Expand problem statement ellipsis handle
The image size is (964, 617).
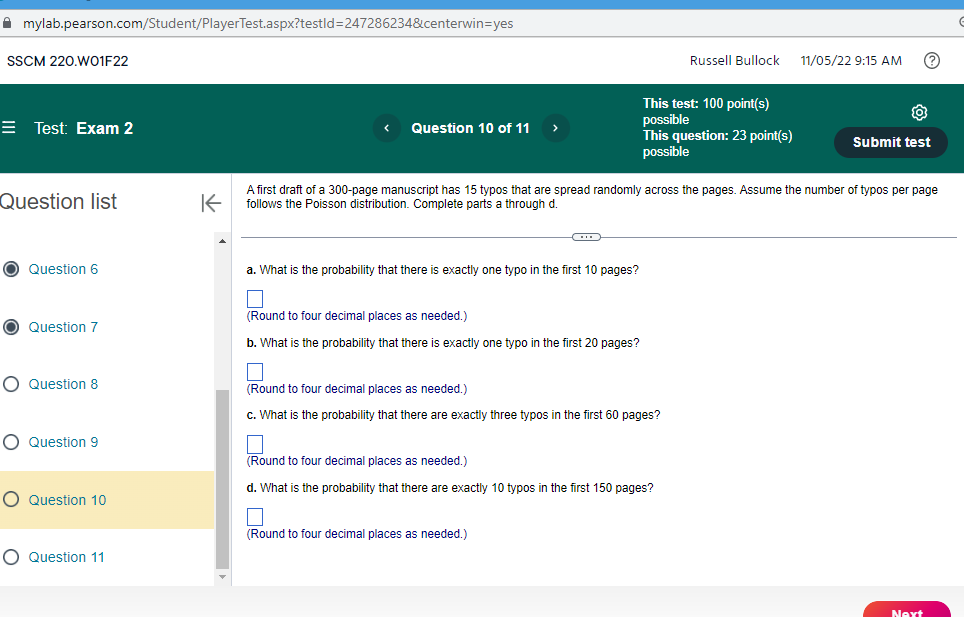click(x=586, y=237)
